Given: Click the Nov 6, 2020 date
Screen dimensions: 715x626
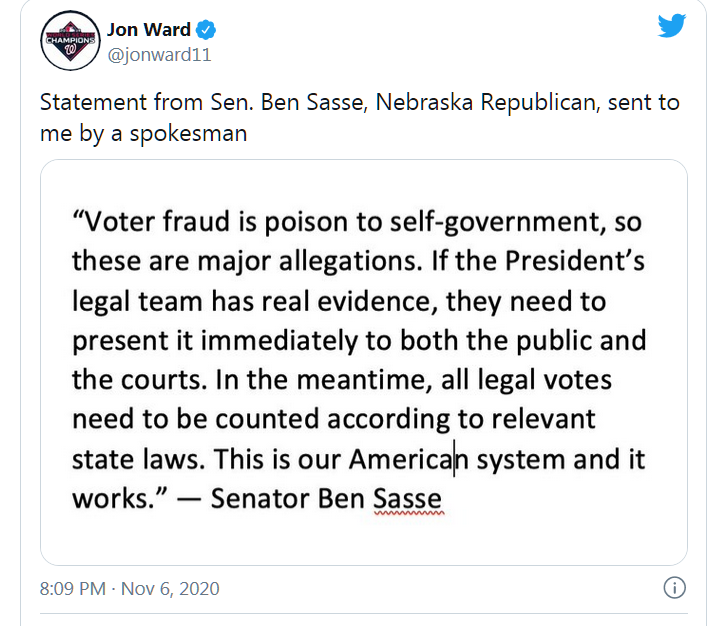Looking at the screenshot, I should click(170, 588).
